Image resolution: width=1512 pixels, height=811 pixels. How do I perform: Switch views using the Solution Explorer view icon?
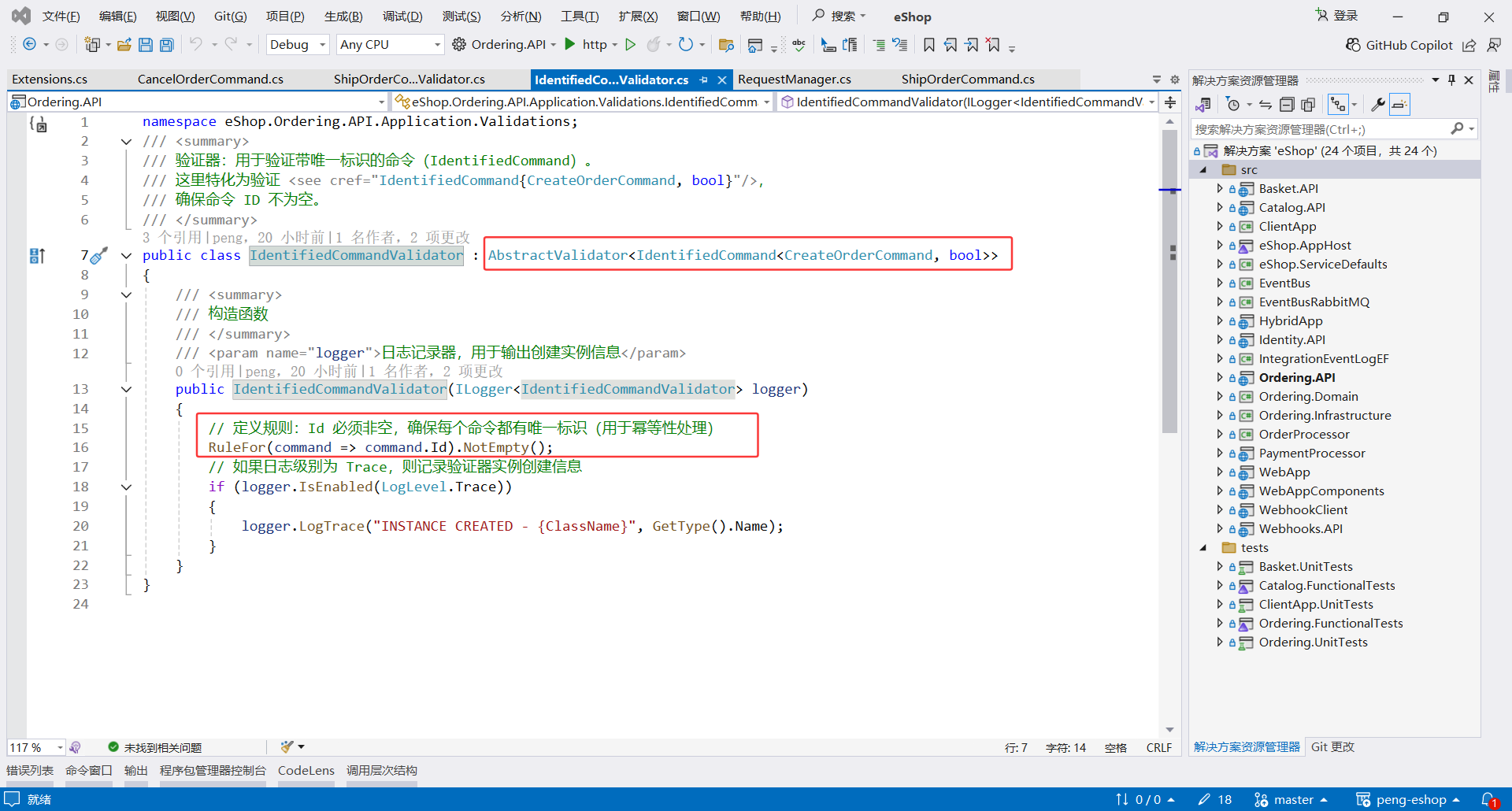1203,105
